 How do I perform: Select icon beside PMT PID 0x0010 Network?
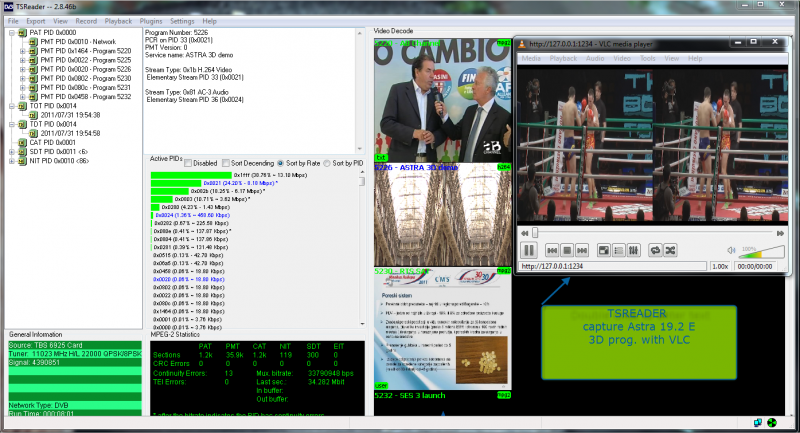33,42
